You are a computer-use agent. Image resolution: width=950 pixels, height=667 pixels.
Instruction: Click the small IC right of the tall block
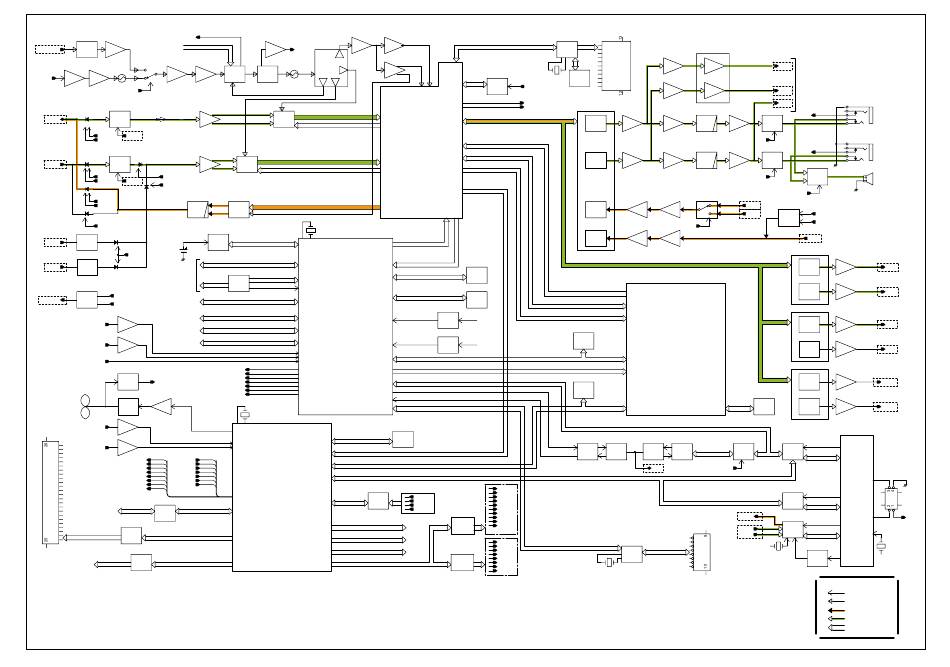click(x=891, y=499)
